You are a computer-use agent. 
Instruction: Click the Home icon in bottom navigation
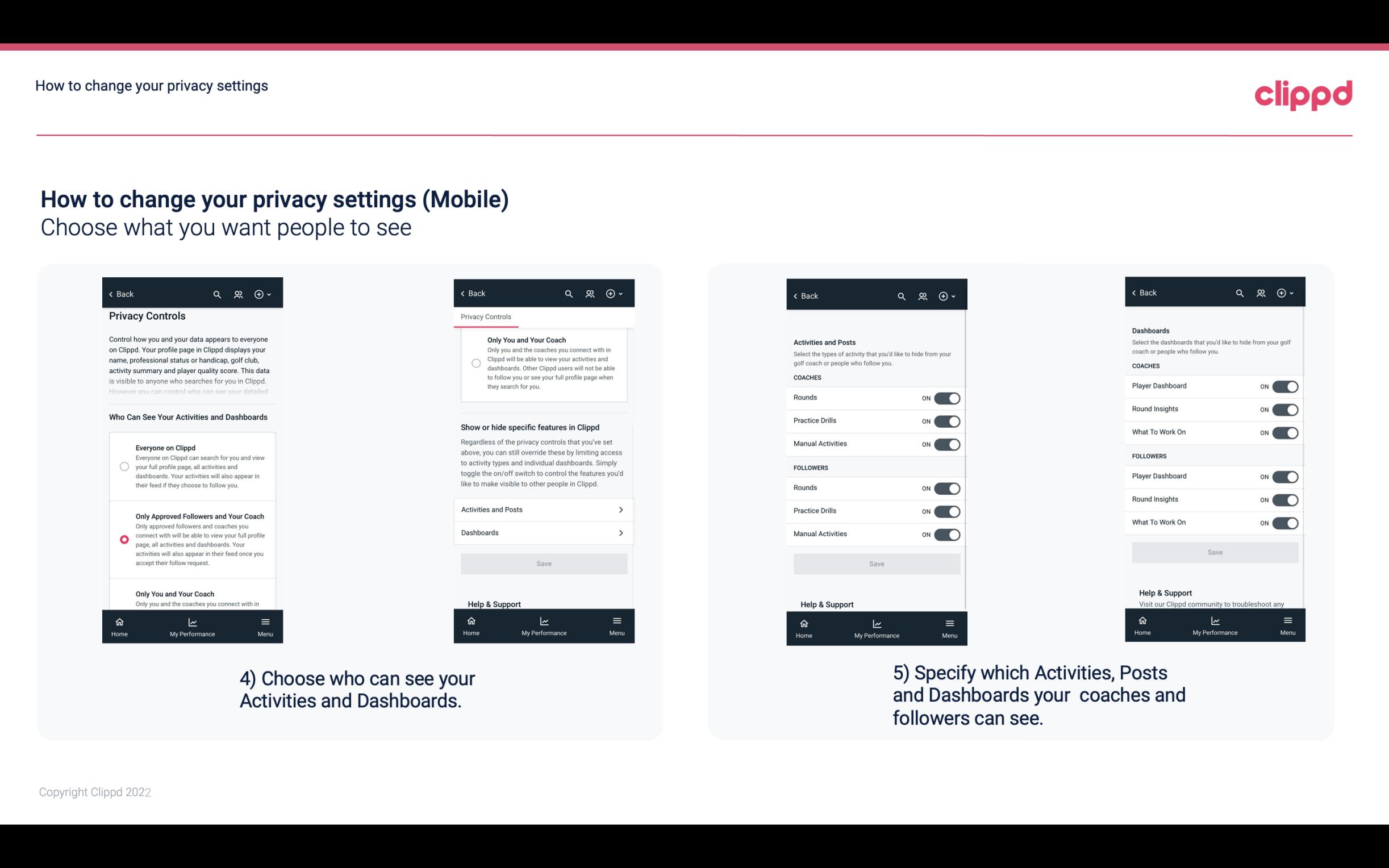[x=119, y=621]
